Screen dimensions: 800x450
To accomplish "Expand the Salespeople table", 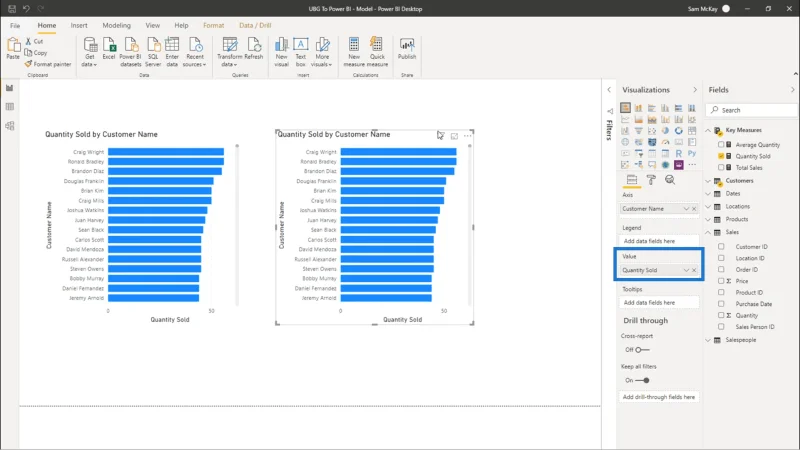I will (x=708, y=340).
